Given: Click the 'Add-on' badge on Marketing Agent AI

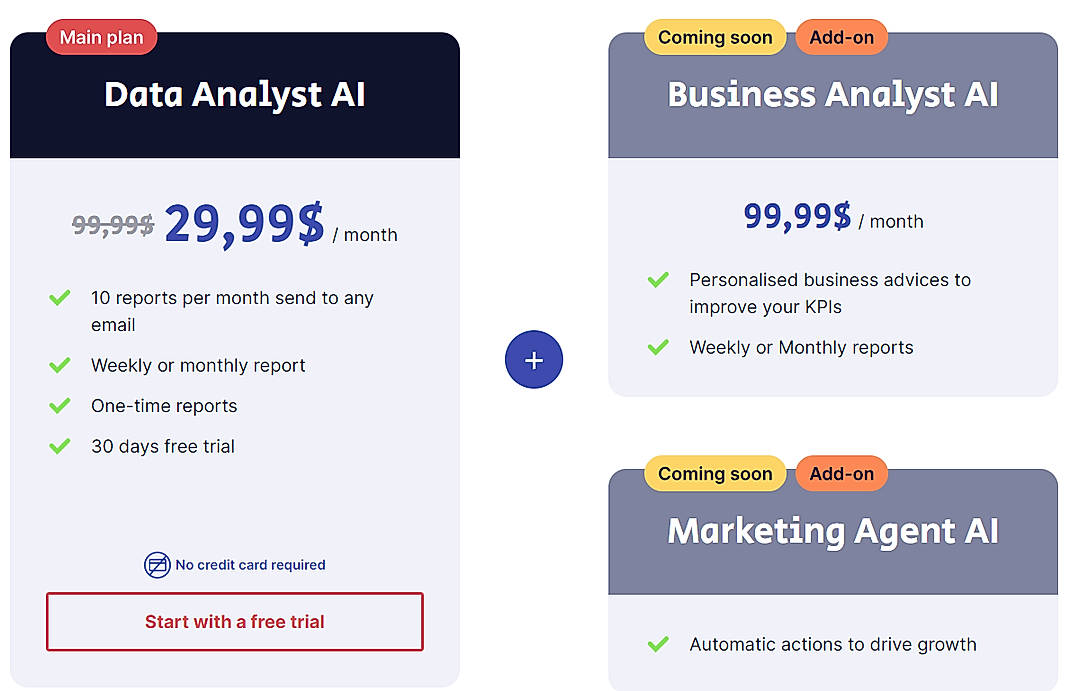Looking at the screenshot, I should 841,473.
